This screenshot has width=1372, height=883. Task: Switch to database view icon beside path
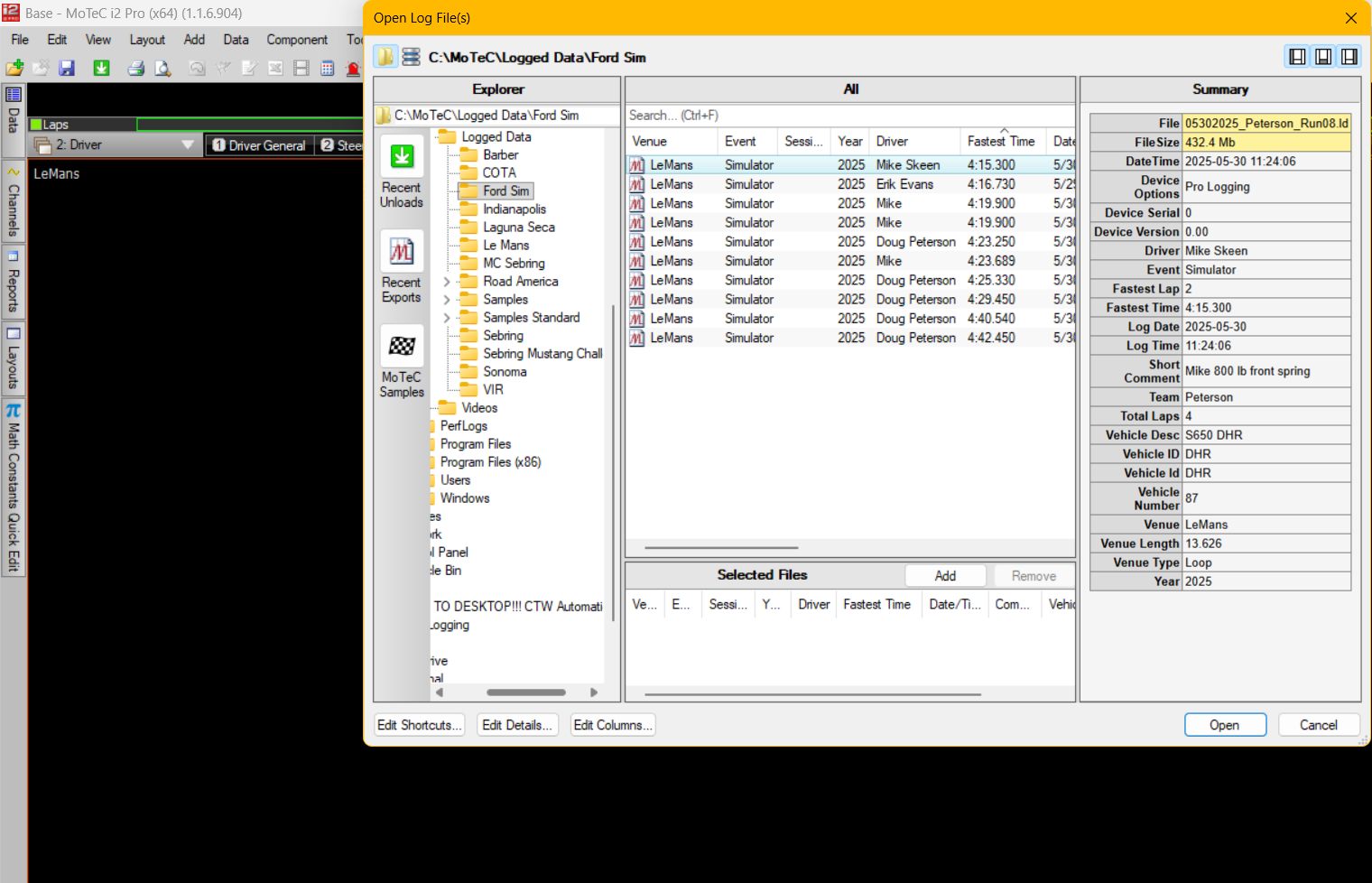click(411, 57)
